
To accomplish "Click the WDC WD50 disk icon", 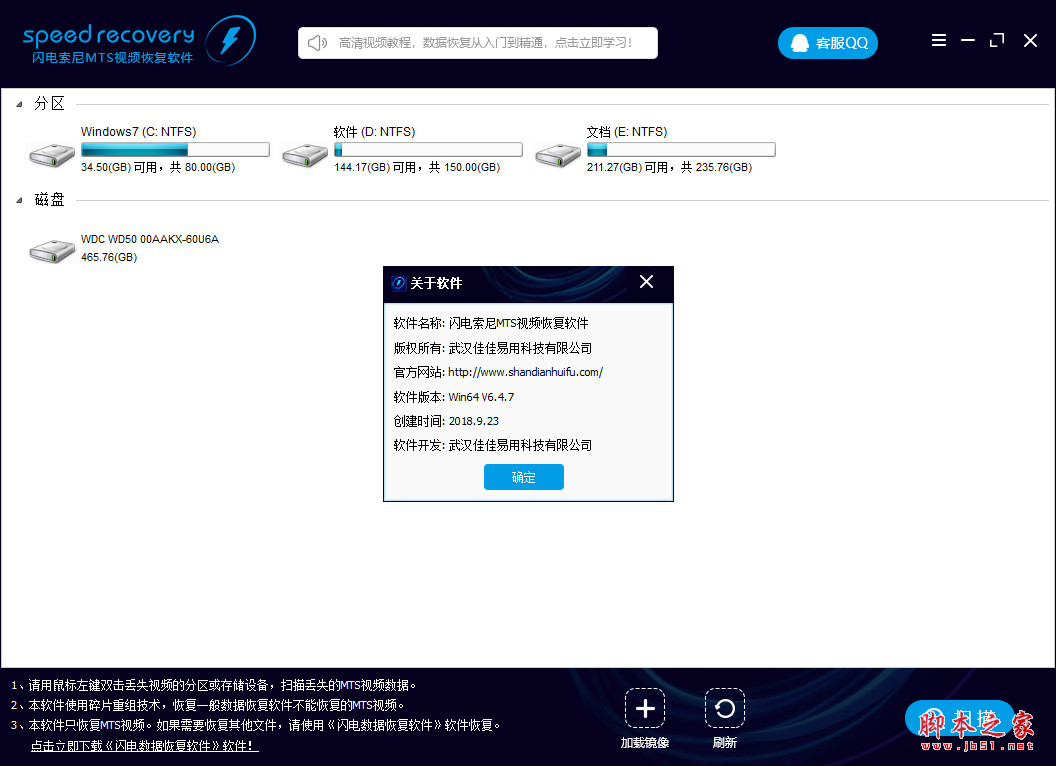I will click(x=51, y=250).
